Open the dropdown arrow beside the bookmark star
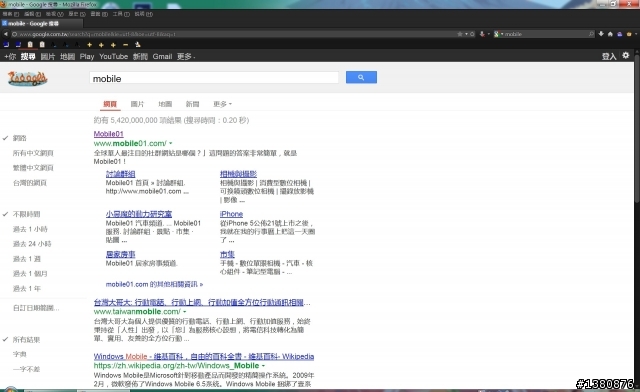This screenshot has height=392, width=640. [x=466, y=34]
